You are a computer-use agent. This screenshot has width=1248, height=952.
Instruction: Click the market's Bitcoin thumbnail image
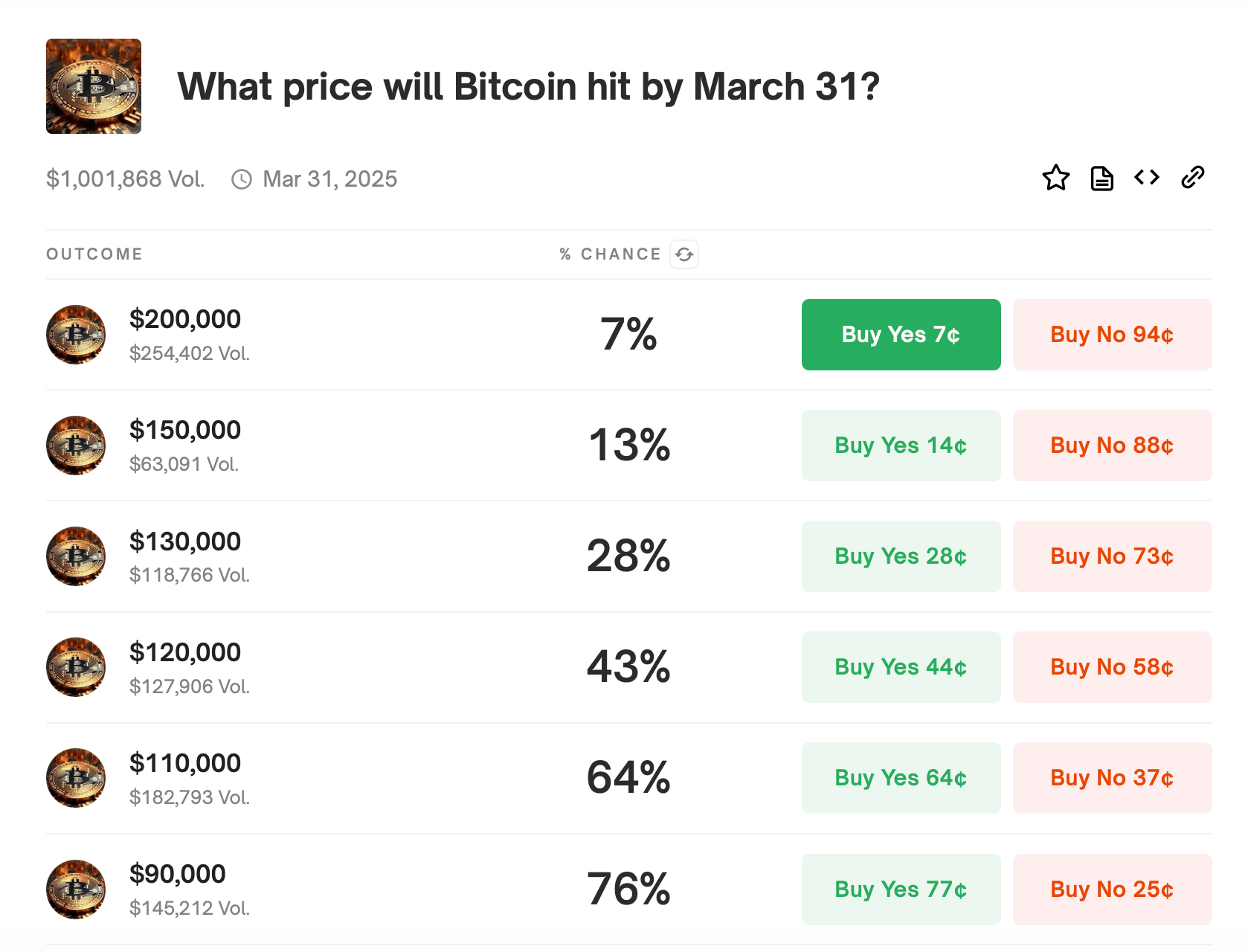point(94,86)
